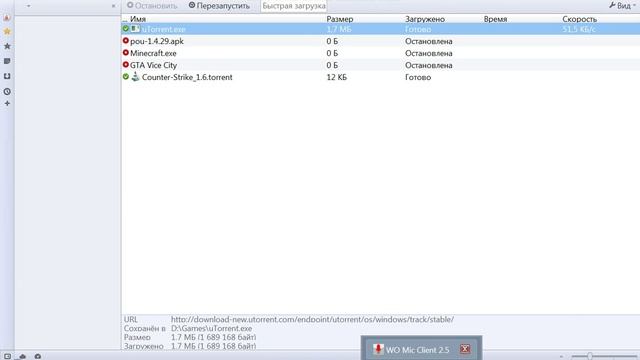Click green check status icon of uTorrent.exe
The image size is (640, 360).
click(x=126, y=29)
